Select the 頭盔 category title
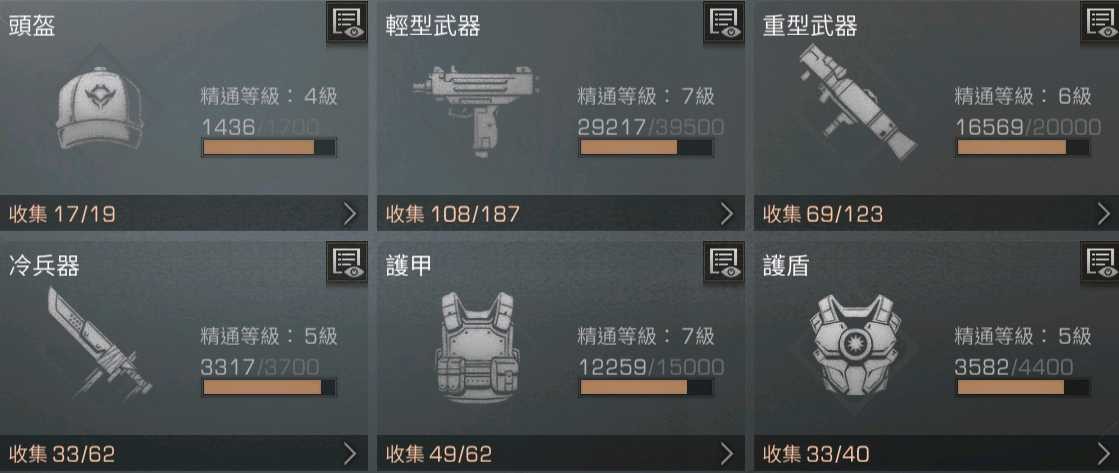The image size is (1119, 473). (32, 26)
